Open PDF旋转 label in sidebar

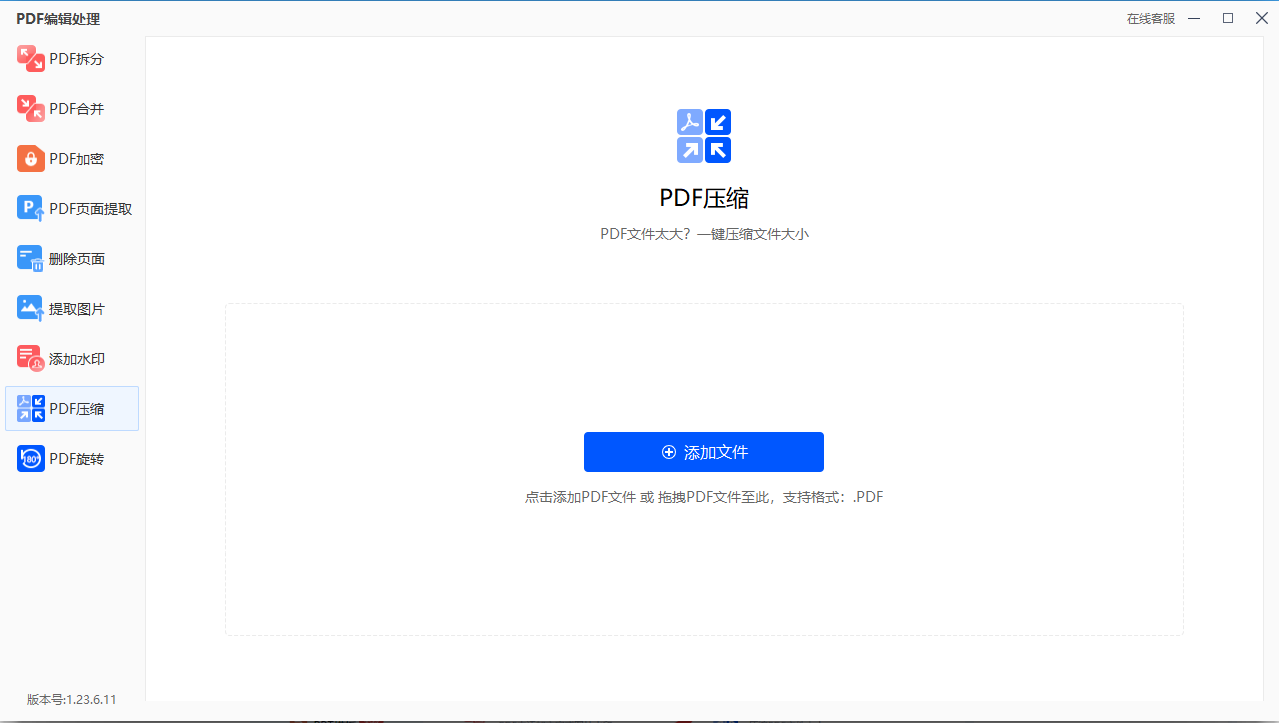point(77,459)
